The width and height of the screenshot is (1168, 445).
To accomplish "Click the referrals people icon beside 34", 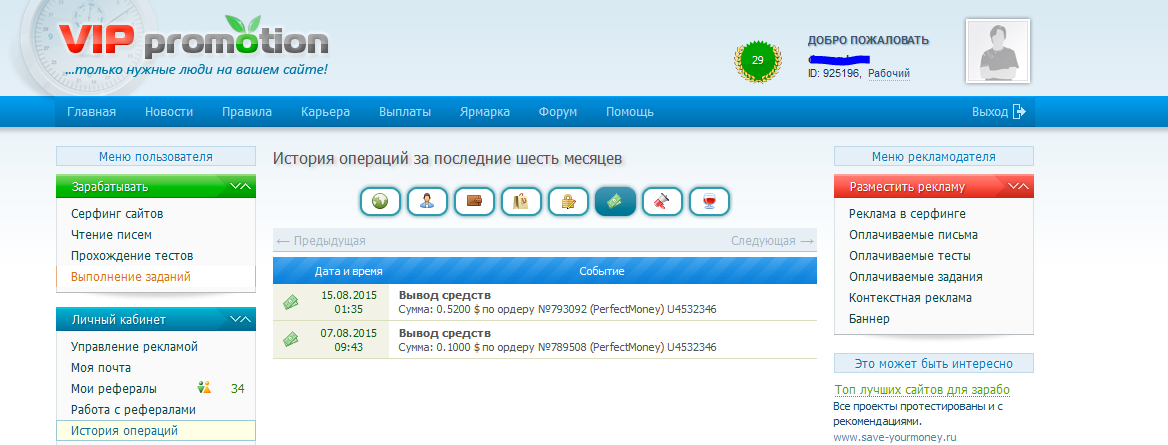I will click(x=205, y=388).
